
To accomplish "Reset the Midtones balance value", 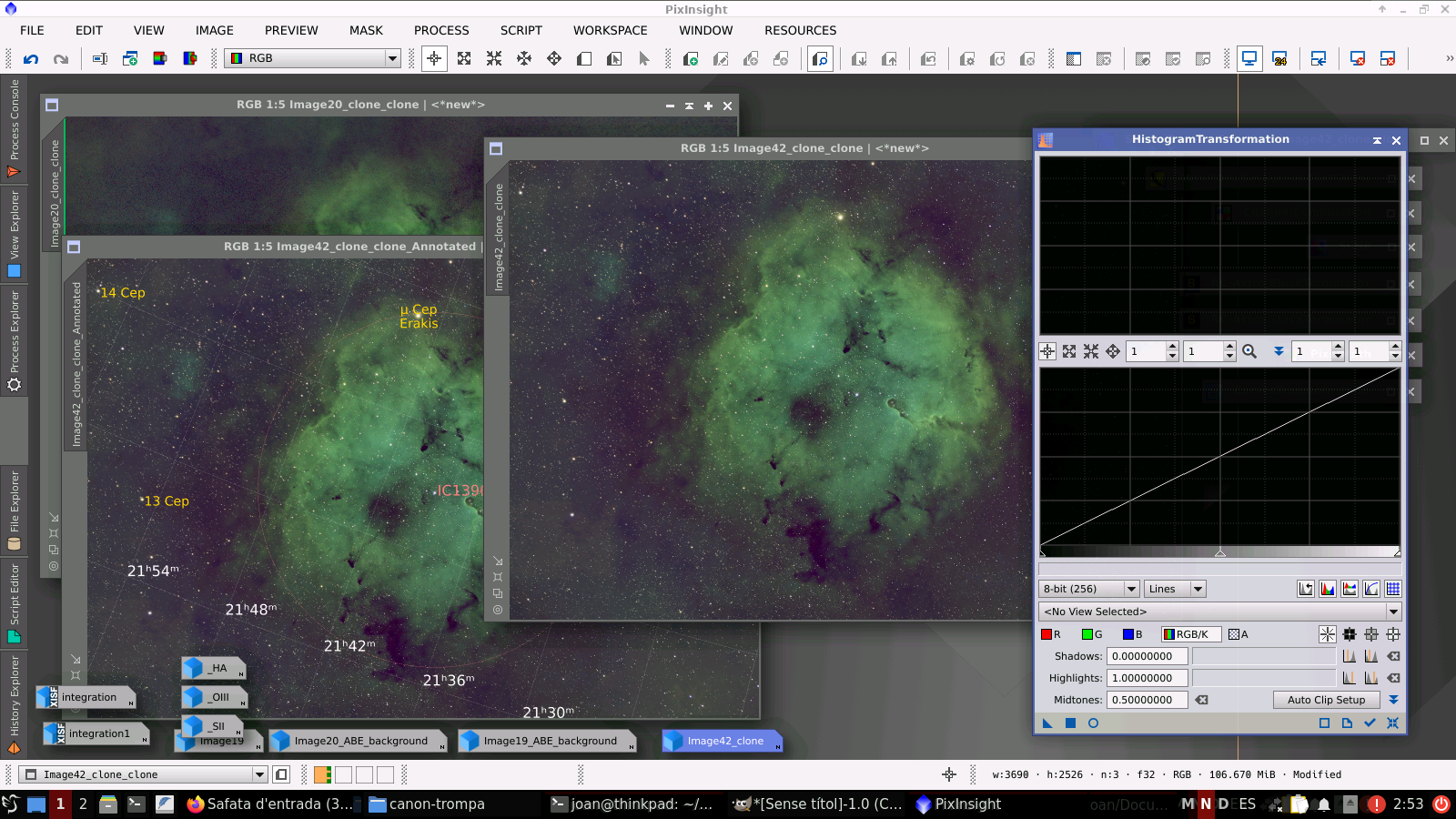I will point(1201,700).
